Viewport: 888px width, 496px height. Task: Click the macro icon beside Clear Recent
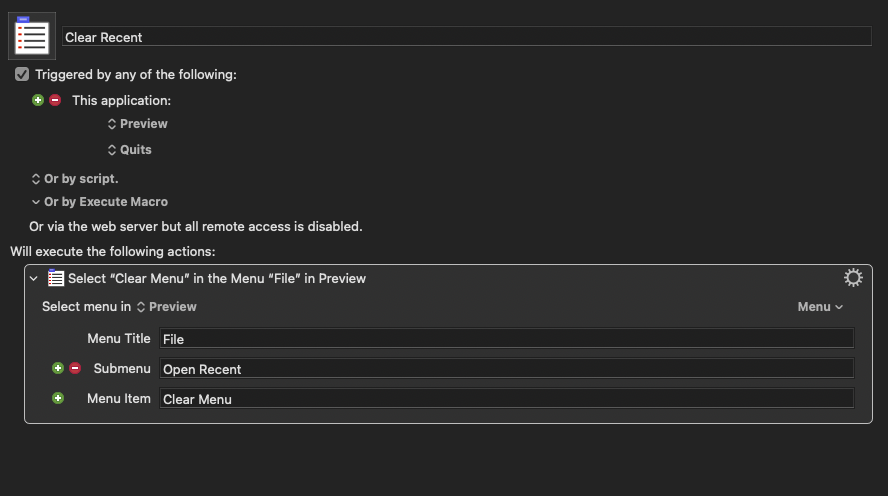coord(32,36)
